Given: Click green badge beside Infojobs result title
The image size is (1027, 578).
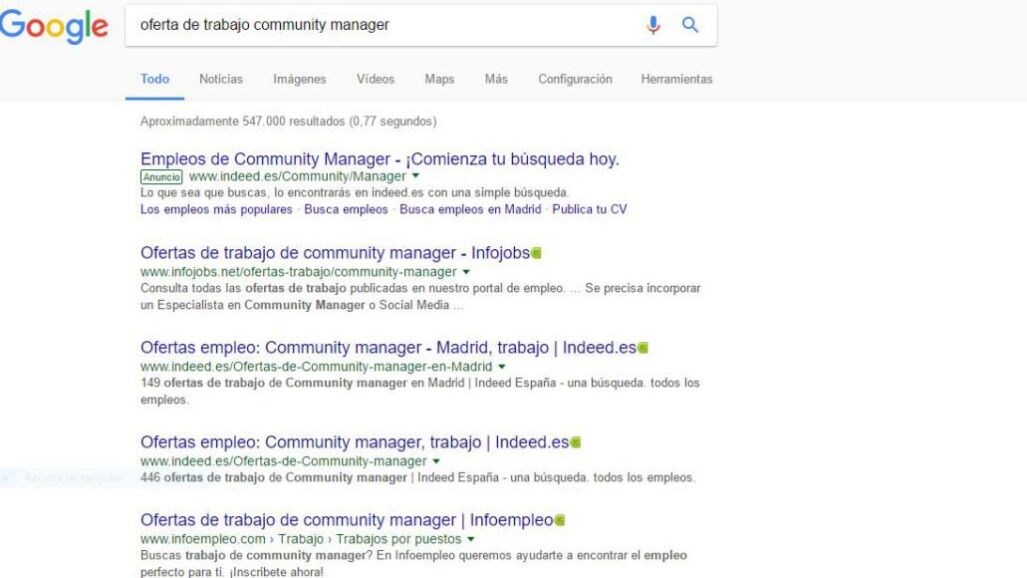Looking at the screenshot, I should [x=536, y=253].
